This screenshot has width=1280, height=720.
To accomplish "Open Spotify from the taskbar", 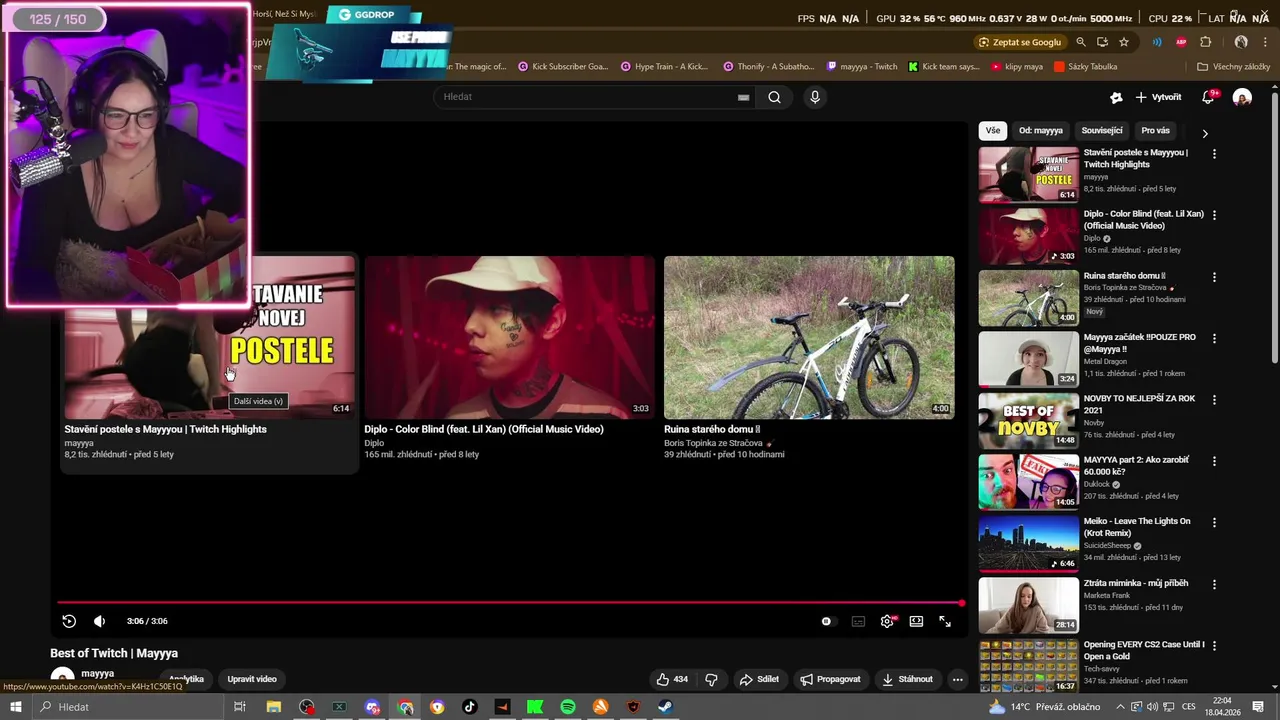I will pyautogui.click(x=568, y=707).
